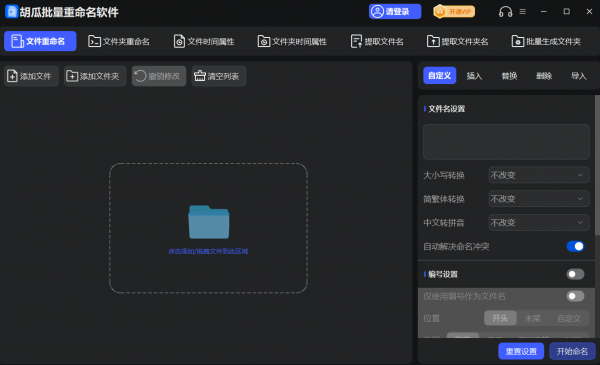
Task: Click the 点击添加/拖拽文件到此区域 link
Action: 208,251
